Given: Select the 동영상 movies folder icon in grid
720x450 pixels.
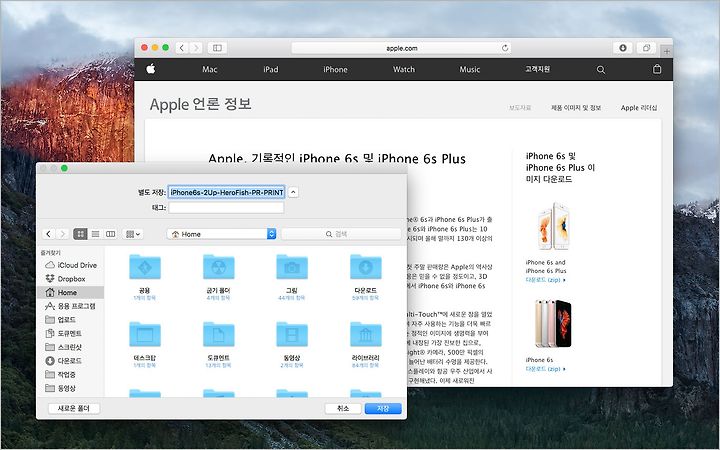Looking at the screenshot, I should coord(292,334).
